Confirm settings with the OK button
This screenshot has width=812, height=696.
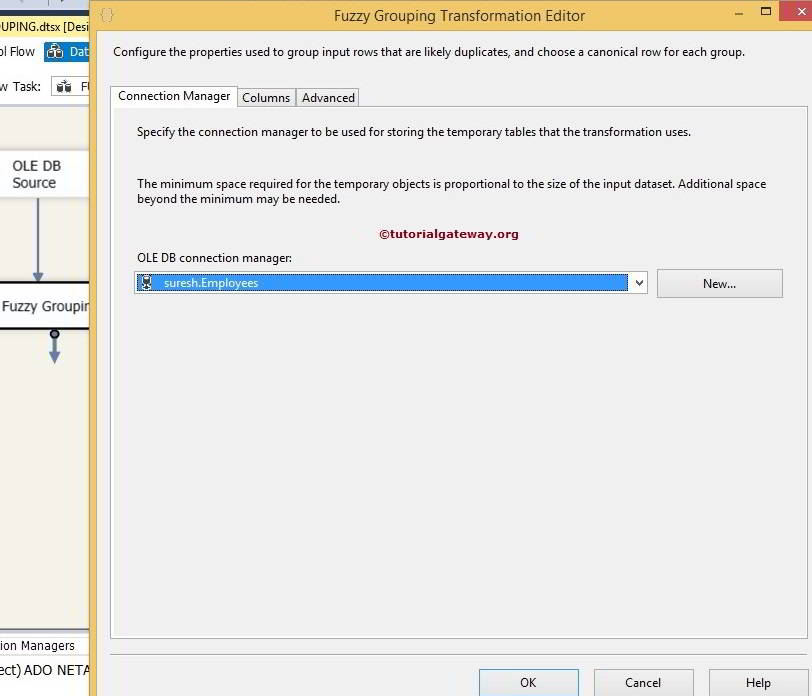(x=528, y=683)
